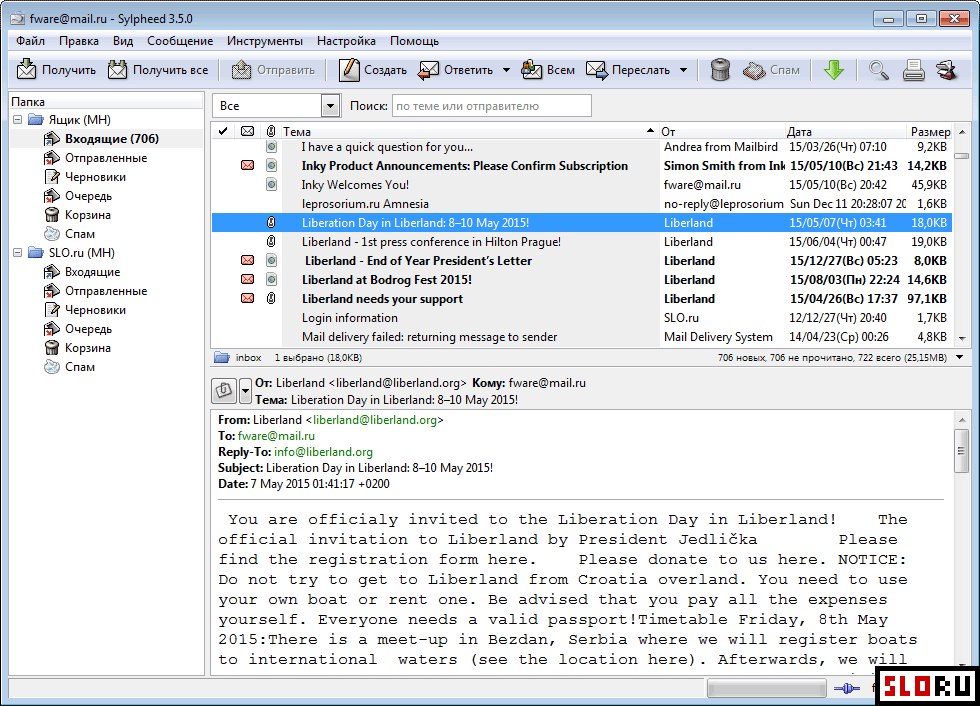Sort messages by Дата column header
980x706 pixels.
click(845, 131)
